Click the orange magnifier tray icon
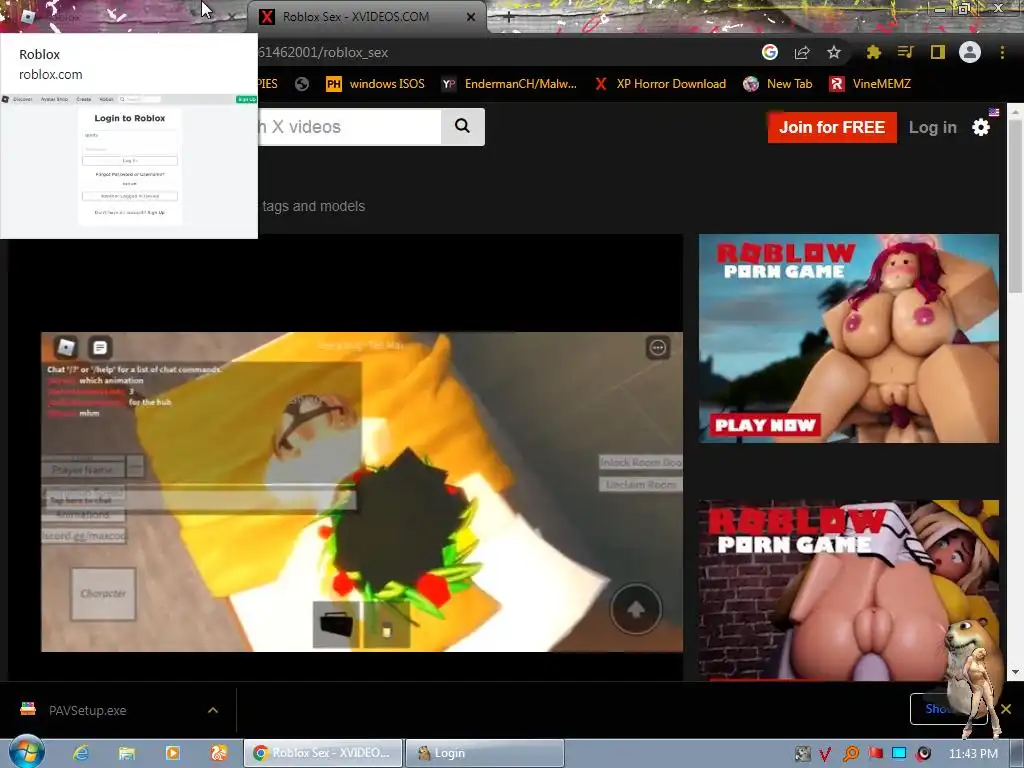Viewport: 1024px width, 768px height. pyautogui.click(x=850, y=754)
